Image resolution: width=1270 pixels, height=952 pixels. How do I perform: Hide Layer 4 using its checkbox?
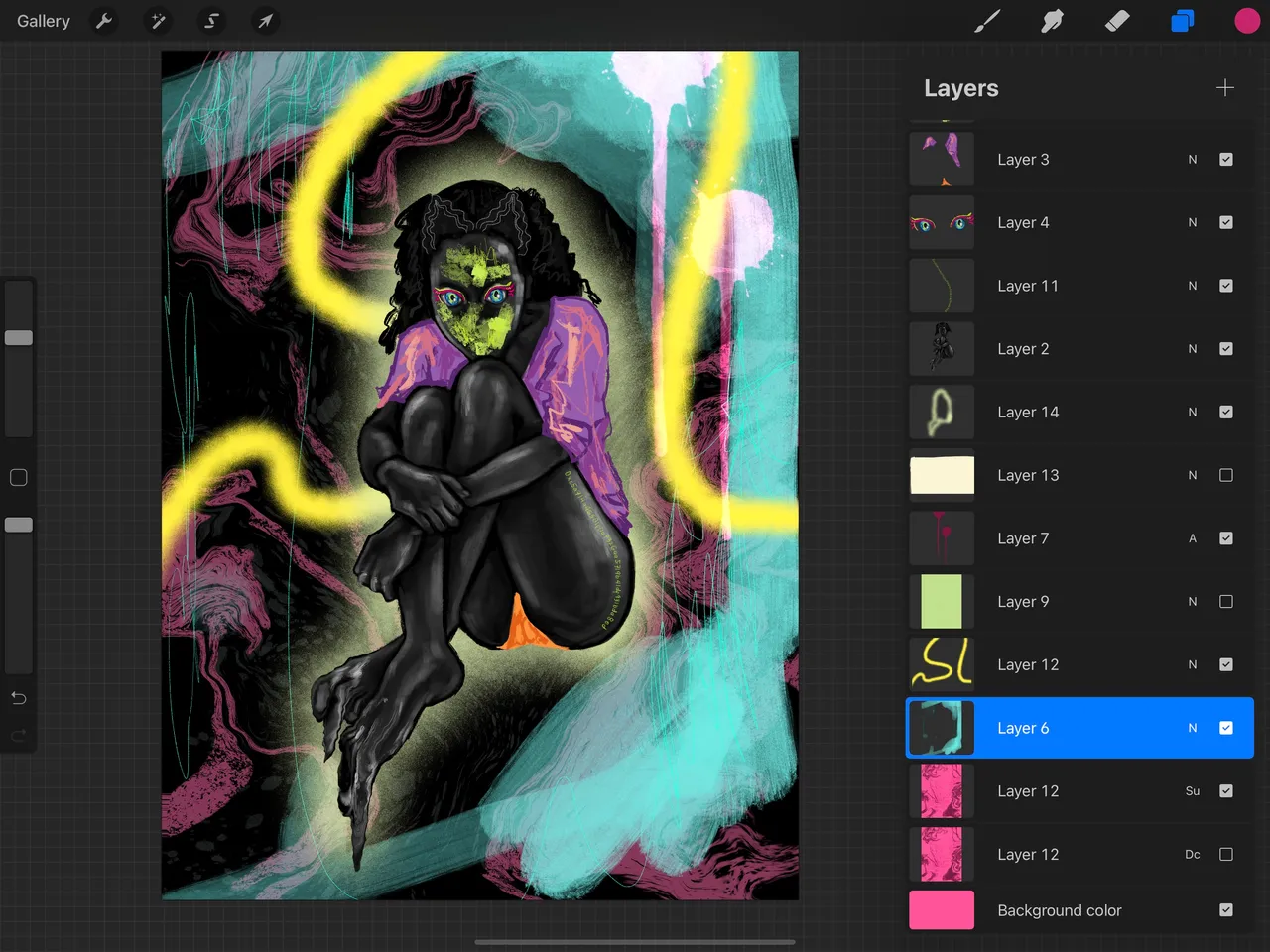1226,222
